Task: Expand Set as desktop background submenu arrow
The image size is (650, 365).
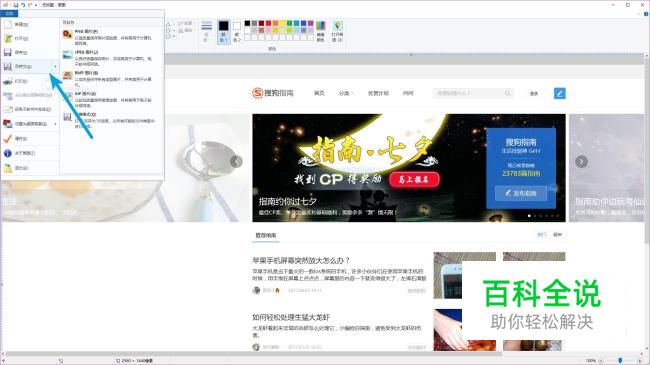Action: pyautogui.click(x=56, y=124)
